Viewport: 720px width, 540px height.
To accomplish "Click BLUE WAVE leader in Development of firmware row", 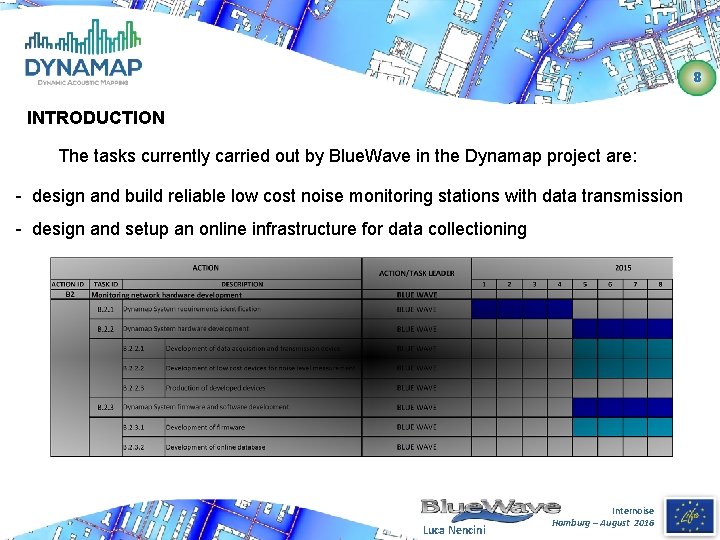I will [x=416, y=427].
